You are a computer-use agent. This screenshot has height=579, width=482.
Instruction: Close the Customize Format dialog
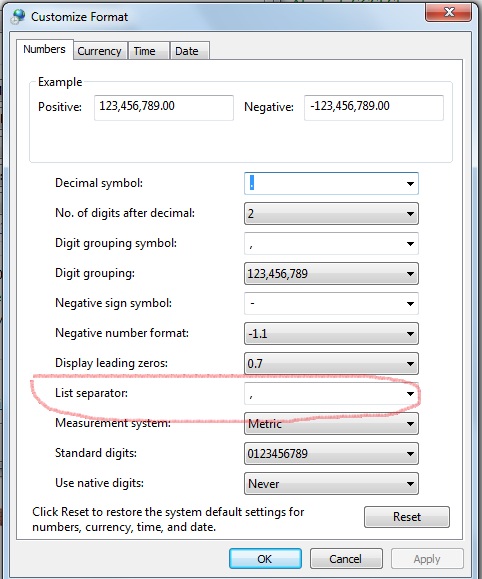pos(448,13)
